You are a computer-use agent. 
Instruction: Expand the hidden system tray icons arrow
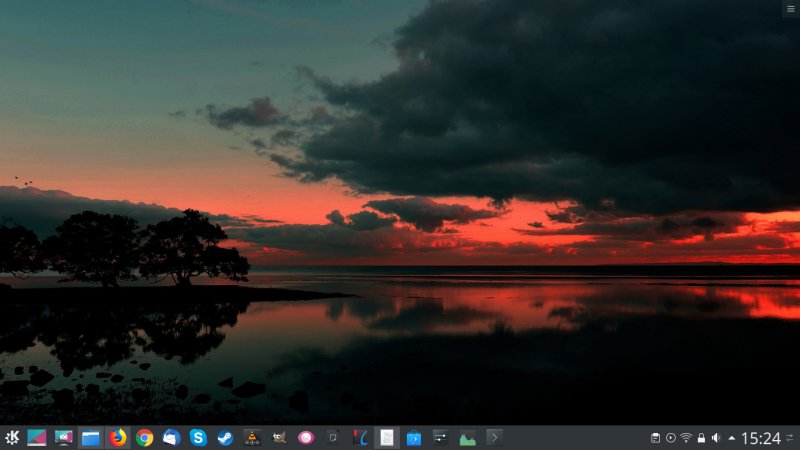click(x=731, y=437)
